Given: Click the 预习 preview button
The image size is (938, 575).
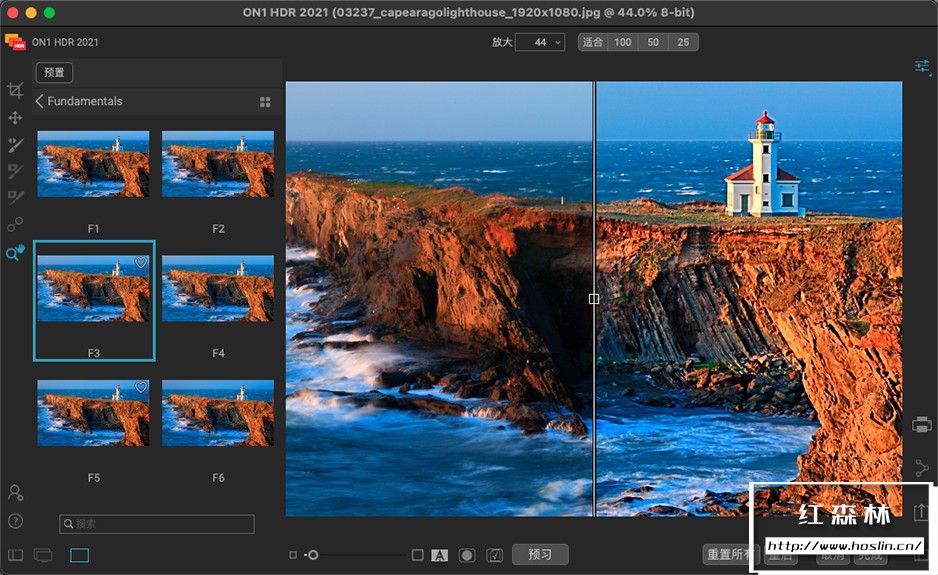Looking at the screenshot, I should click(x=540, y=554).
